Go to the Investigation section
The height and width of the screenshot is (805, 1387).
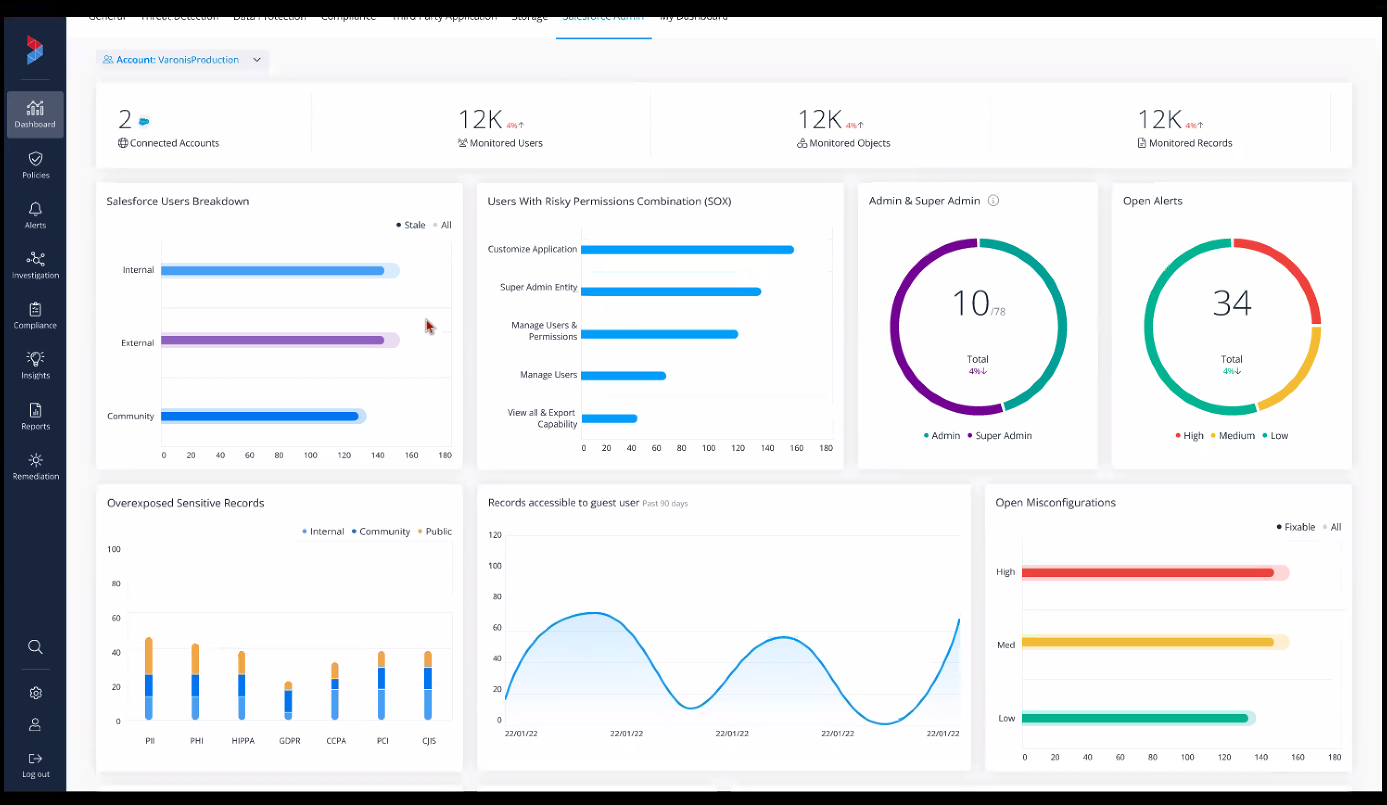tap(35, 265)
